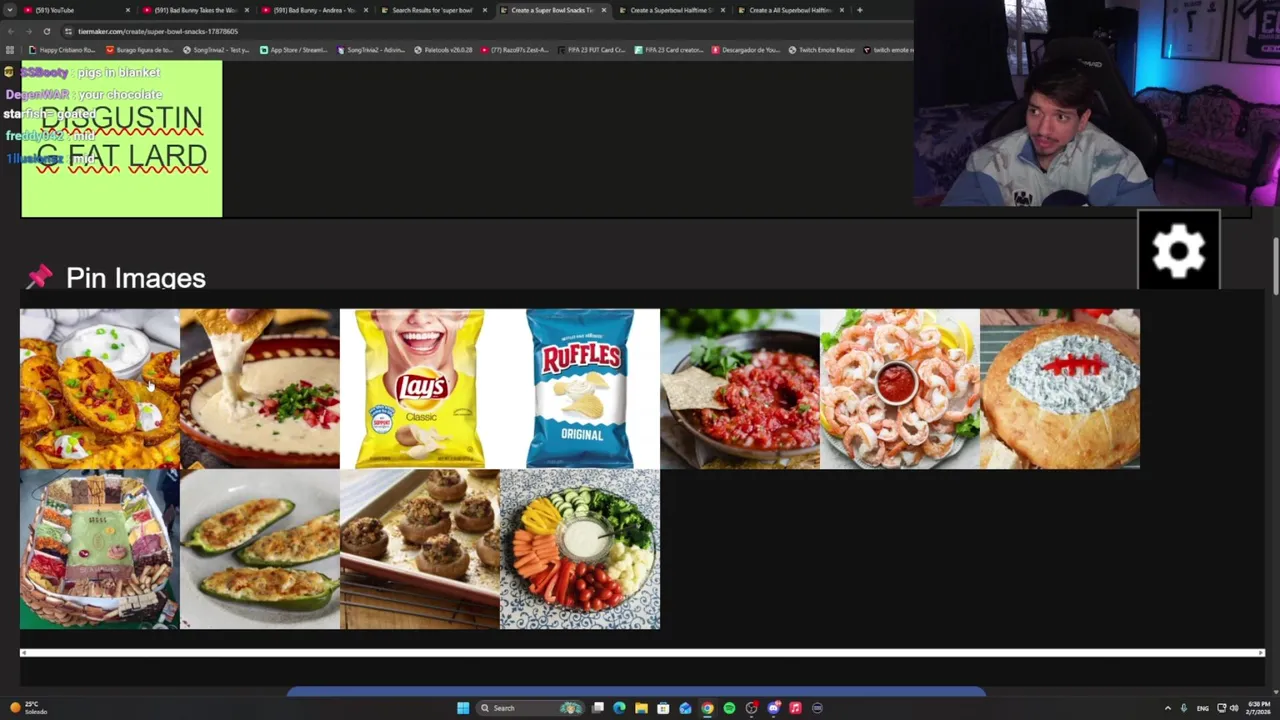Choose the football bread bowl dip image
This screenshot has width=1280, height=720.
point(1060,389)
